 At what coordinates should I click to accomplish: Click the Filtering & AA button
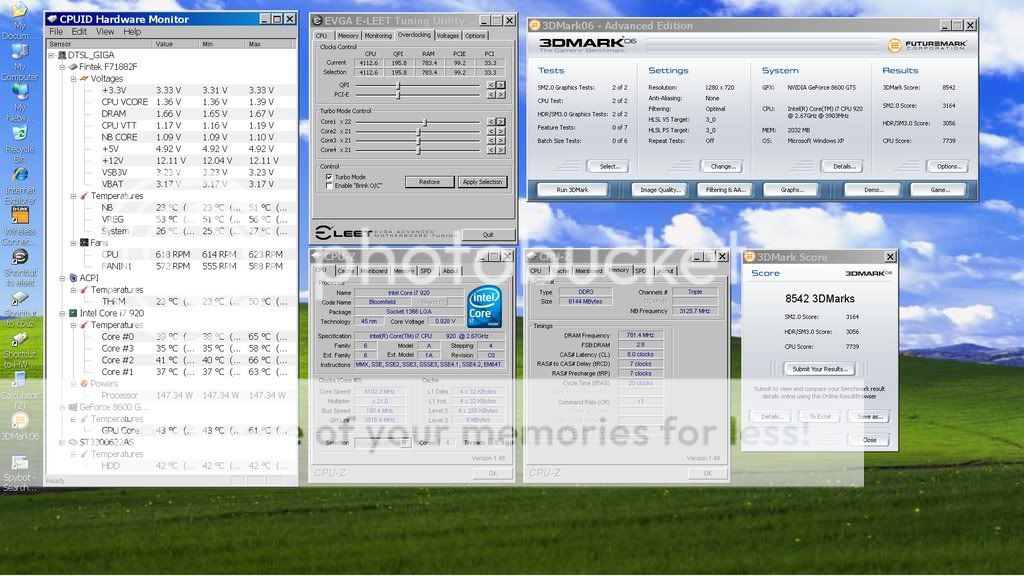(725, 190)
